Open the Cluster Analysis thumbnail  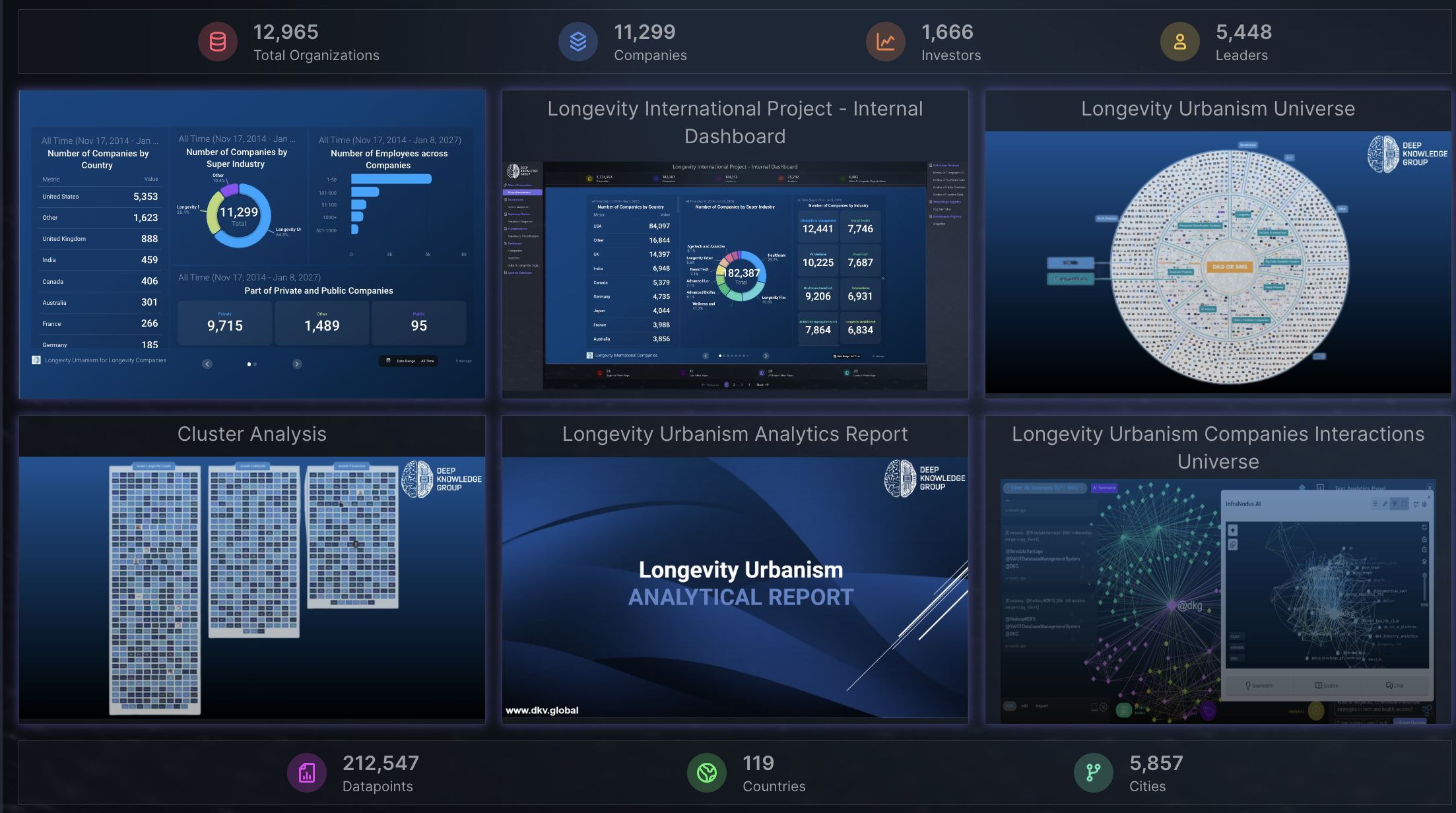coord(252,587)
